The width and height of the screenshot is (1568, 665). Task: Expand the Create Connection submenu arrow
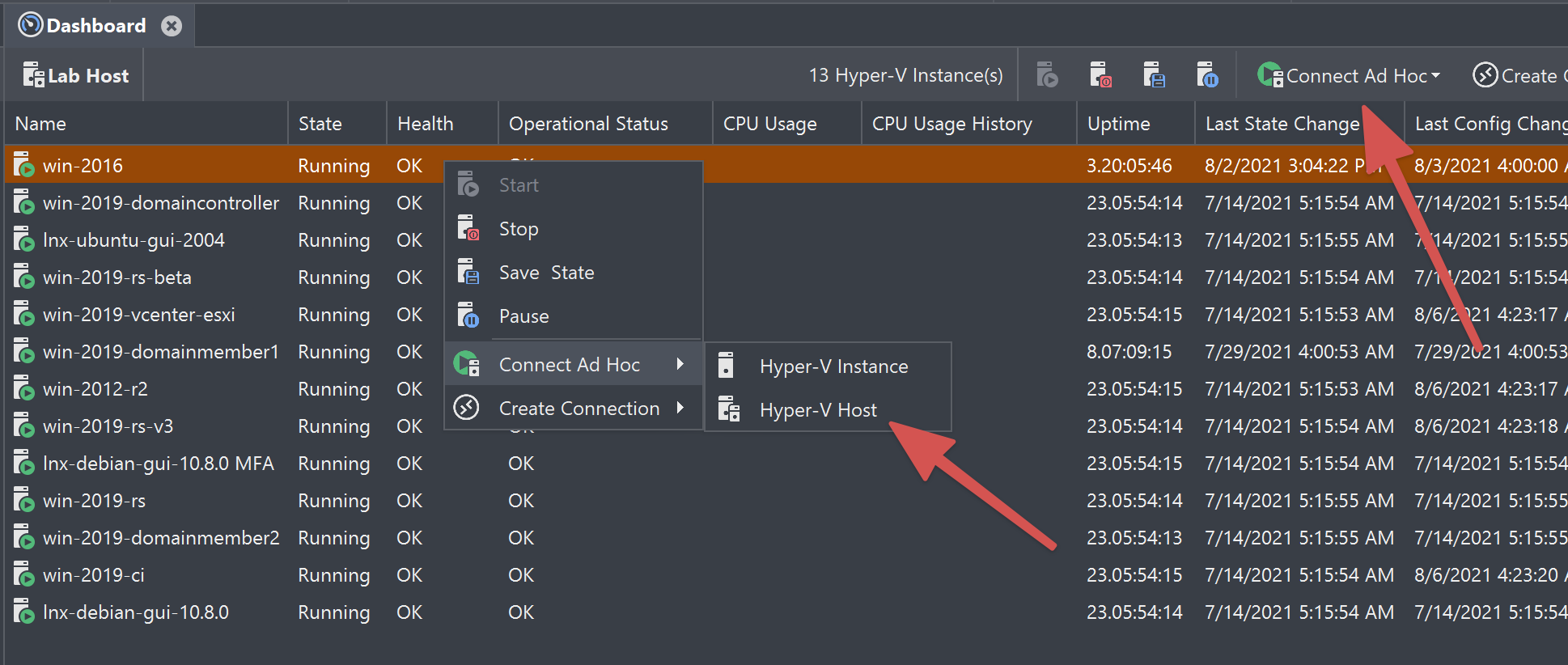tap(680, 409)
